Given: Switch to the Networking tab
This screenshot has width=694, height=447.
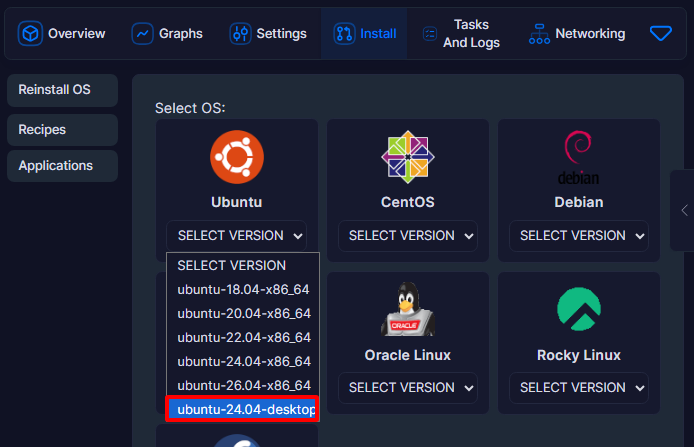Looking at the screenshot, I should coord(577,34).
